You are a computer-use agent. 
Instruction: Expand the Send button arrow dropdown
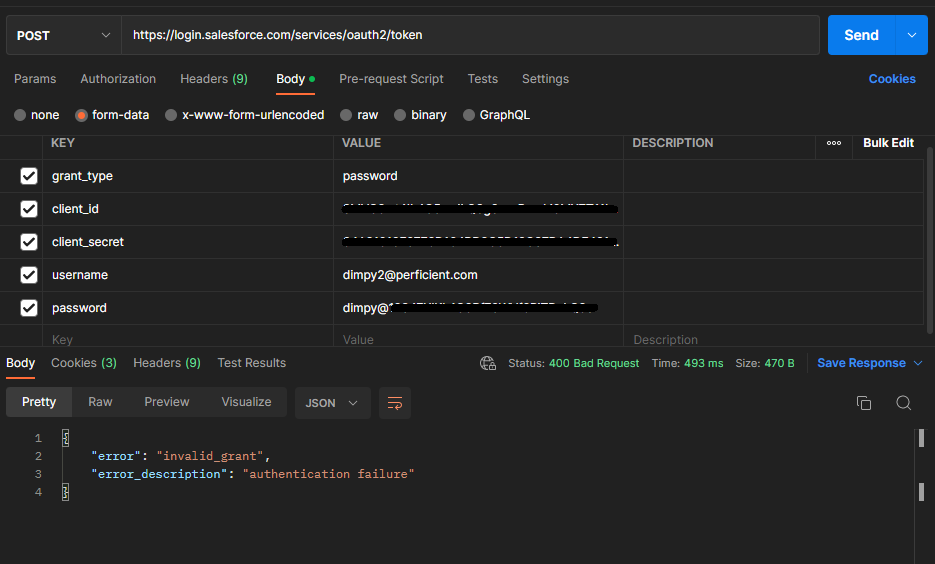(x=911, y=35)
